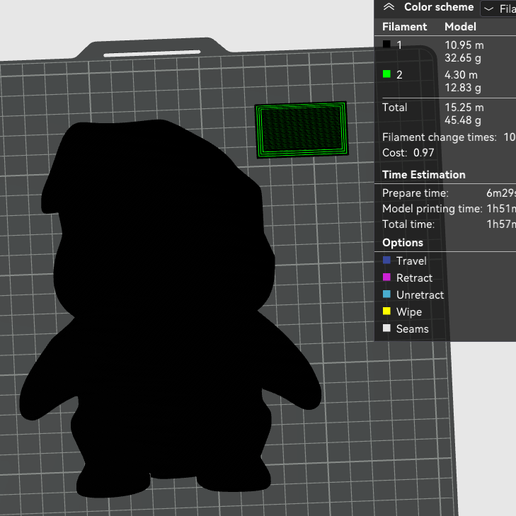Toggle the Unretract option swatch

click(387, 294)
